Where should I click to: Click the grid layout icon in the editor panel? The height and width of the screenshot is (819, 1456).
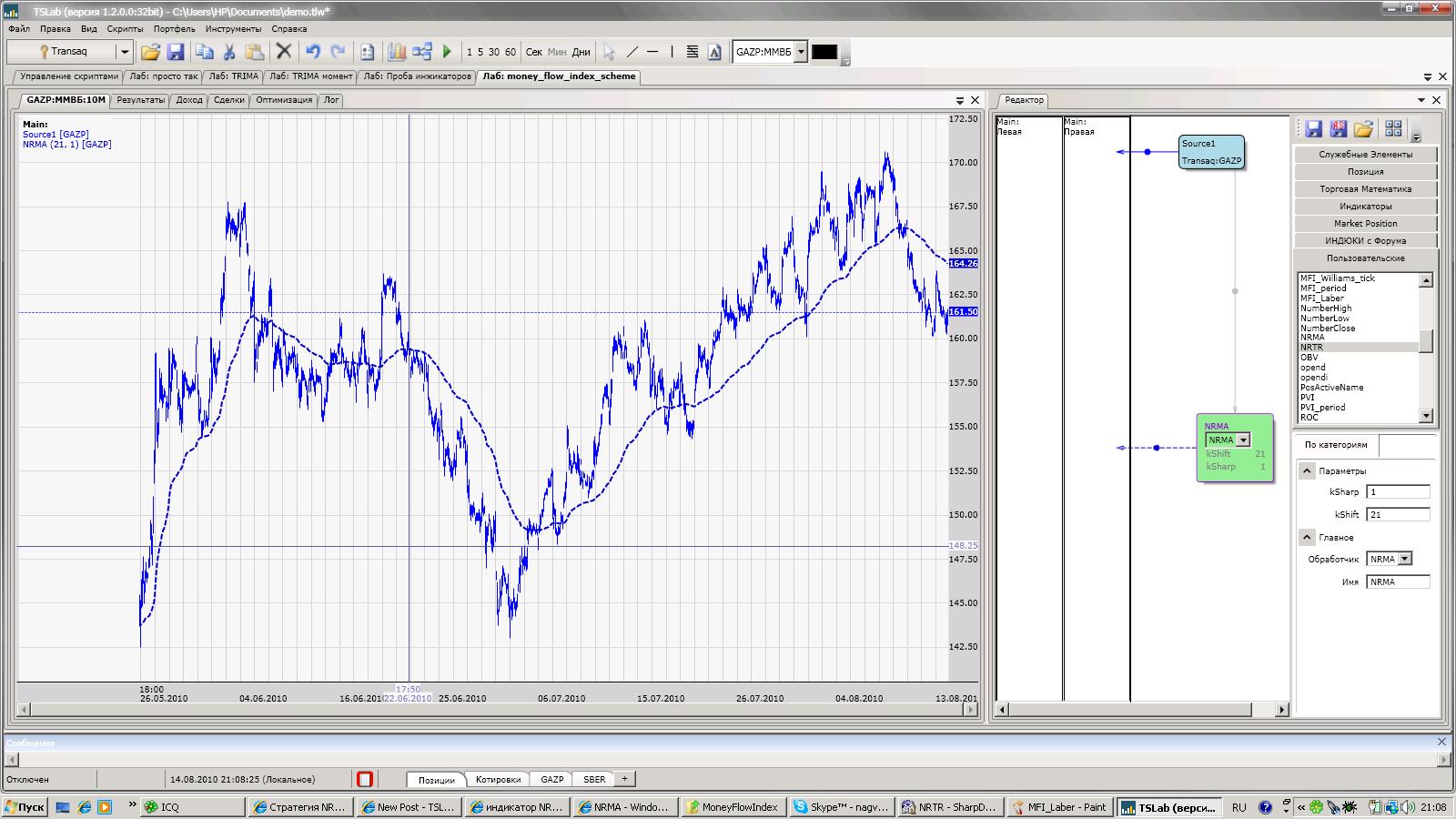click(x=1392, y=129)
